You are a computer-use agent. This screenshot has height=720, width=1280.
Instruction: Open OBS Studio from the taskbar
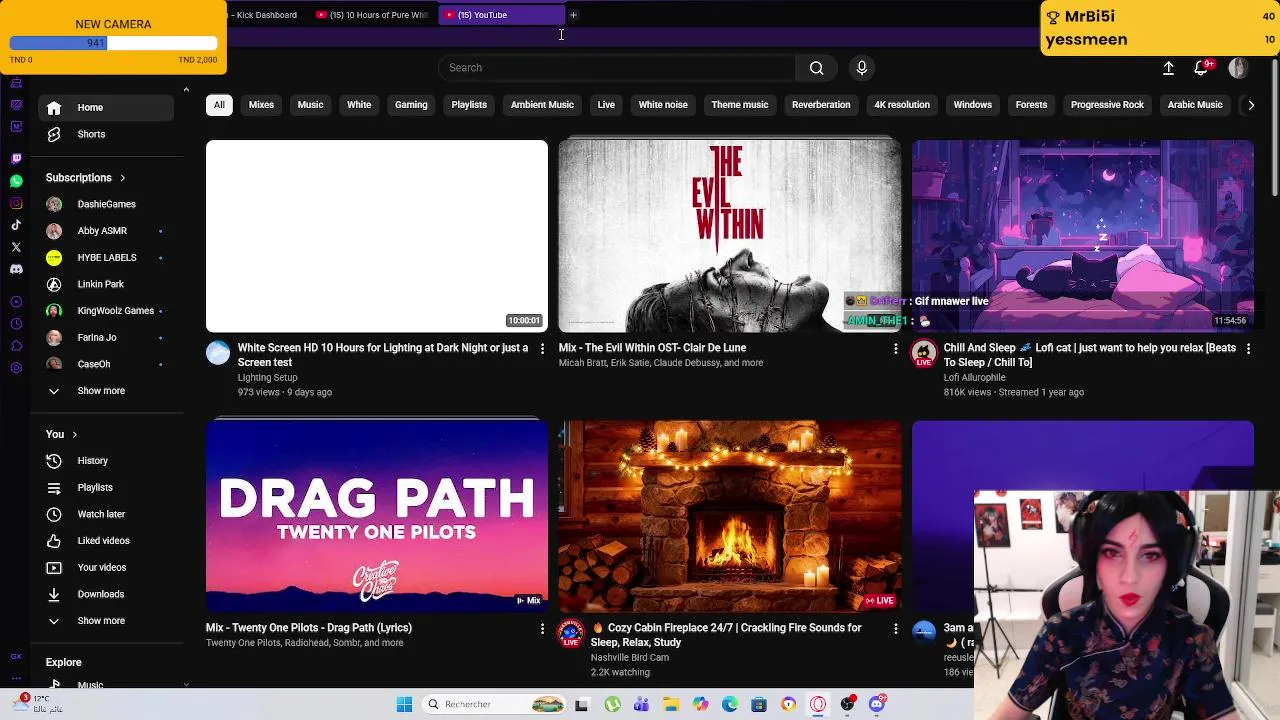[x=848, y=704]
